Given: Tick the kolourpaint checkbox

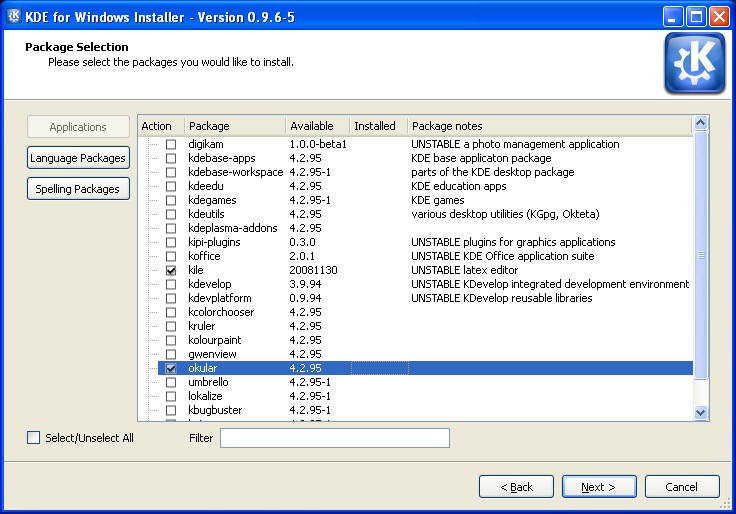Looking at the screenshot, I should pos(171,340).
